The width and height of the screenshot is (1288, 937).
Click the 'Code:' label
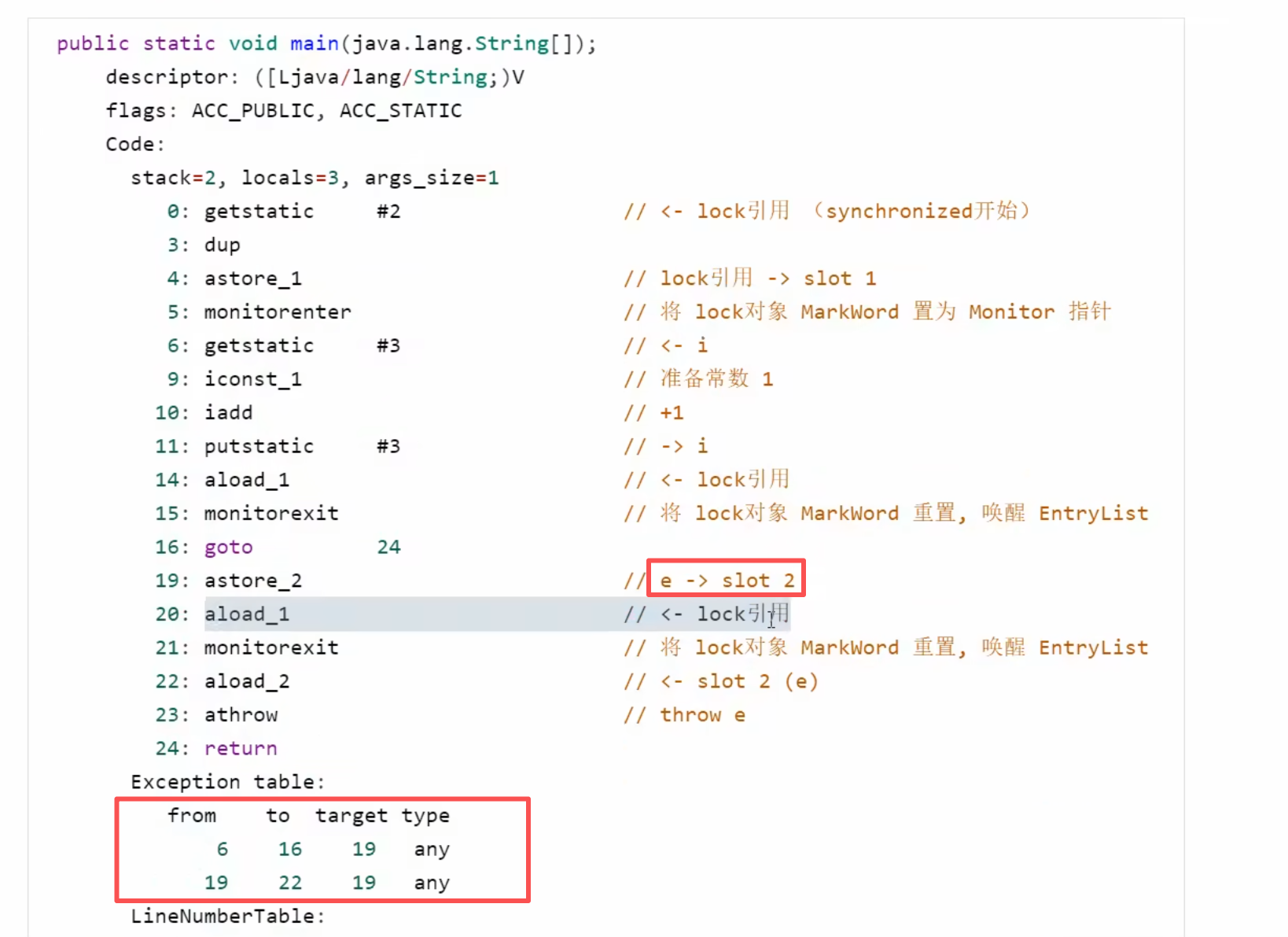coord(135,145)
